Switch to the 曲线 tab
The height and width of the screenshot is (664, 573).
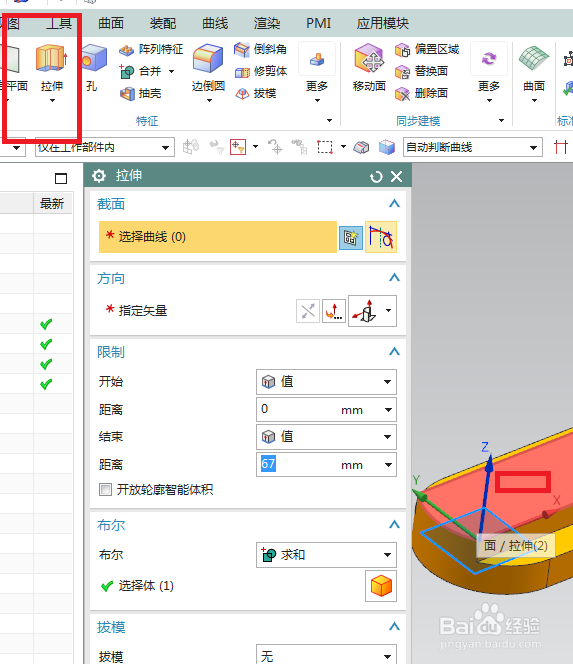(215, 23)
